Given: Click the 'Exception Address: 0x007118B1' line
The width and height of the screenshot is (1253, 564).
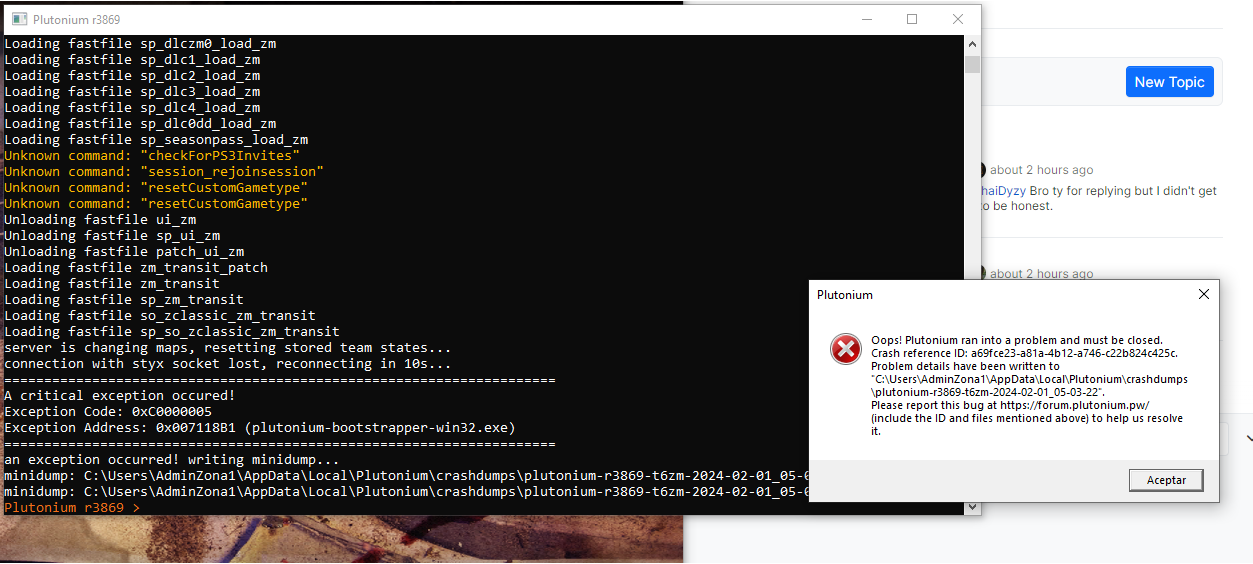Looking at the screenshot, I should 260,428.
